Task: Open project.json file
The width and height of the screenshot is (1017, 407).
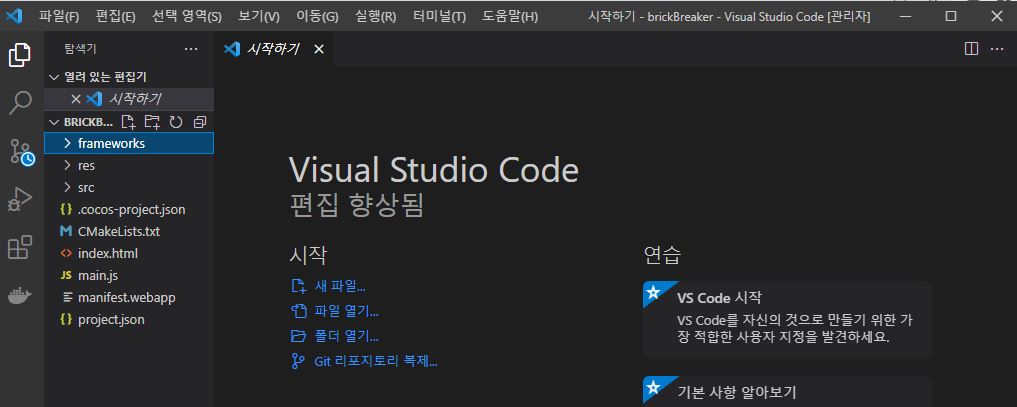Action: click(x=128, y=320)
